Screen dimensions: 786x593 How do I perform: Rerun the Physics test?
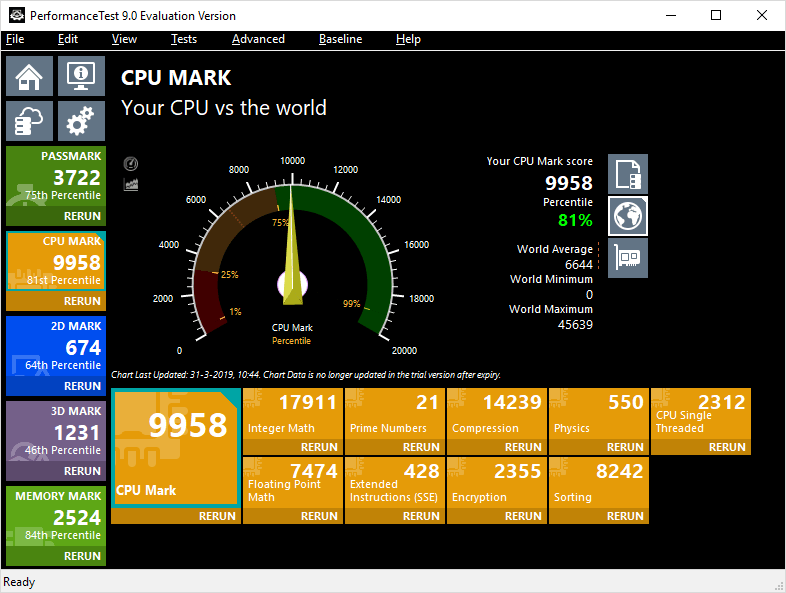tap(625, 447)
